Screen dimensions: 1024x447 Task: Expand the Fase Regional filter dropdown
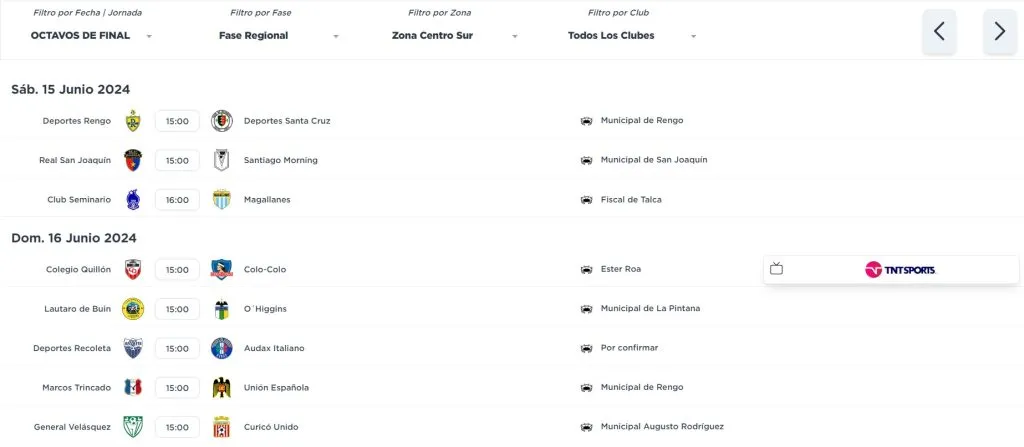[278, 36]
